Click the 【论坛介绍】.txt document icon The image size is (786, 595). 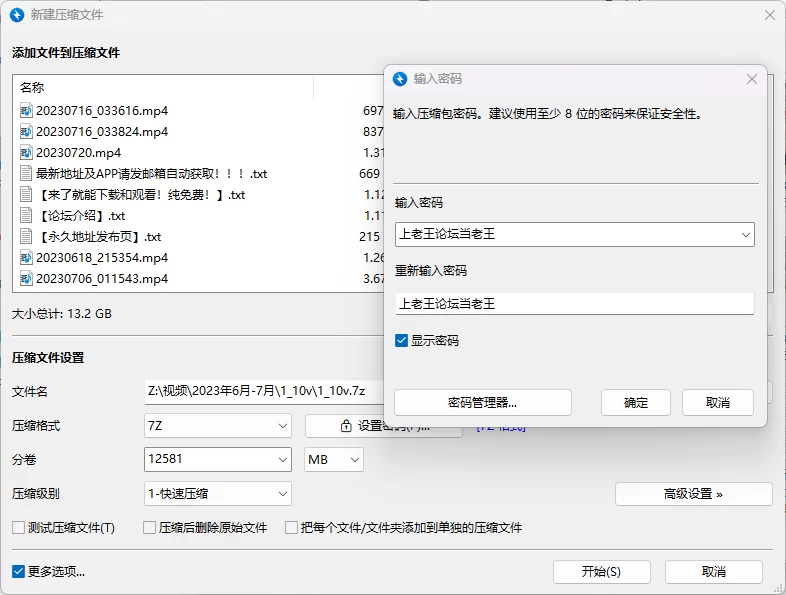tap(26, 216)
